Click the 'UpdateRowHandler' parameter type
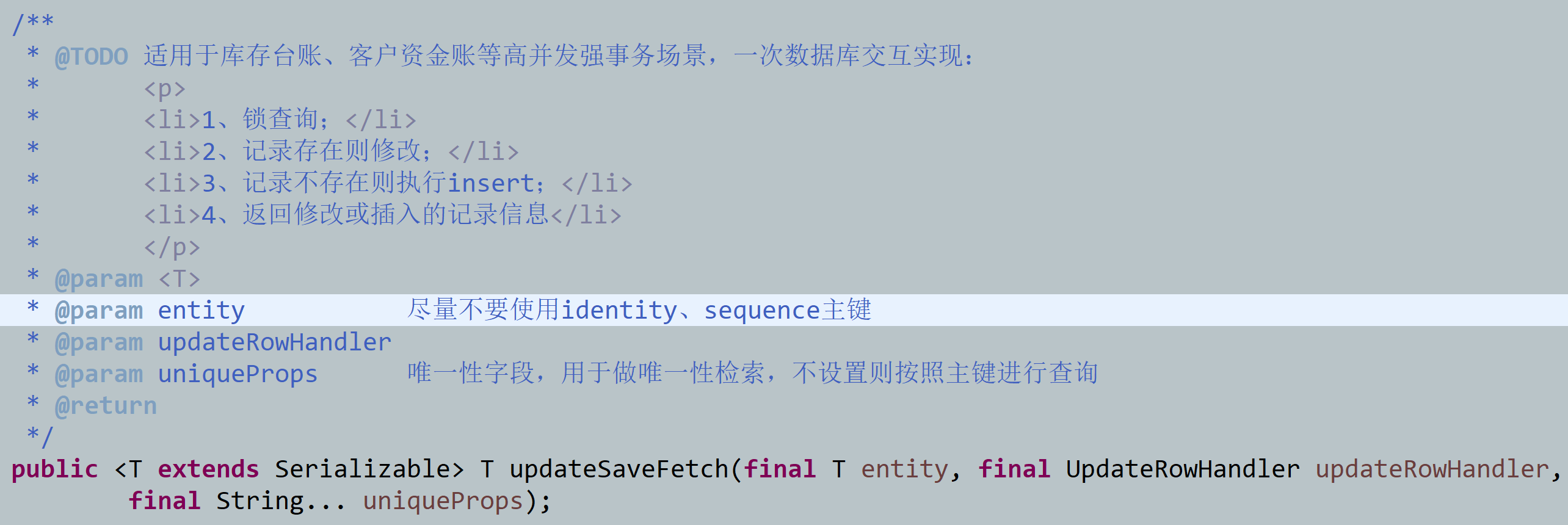 [x=1183, y=469]
